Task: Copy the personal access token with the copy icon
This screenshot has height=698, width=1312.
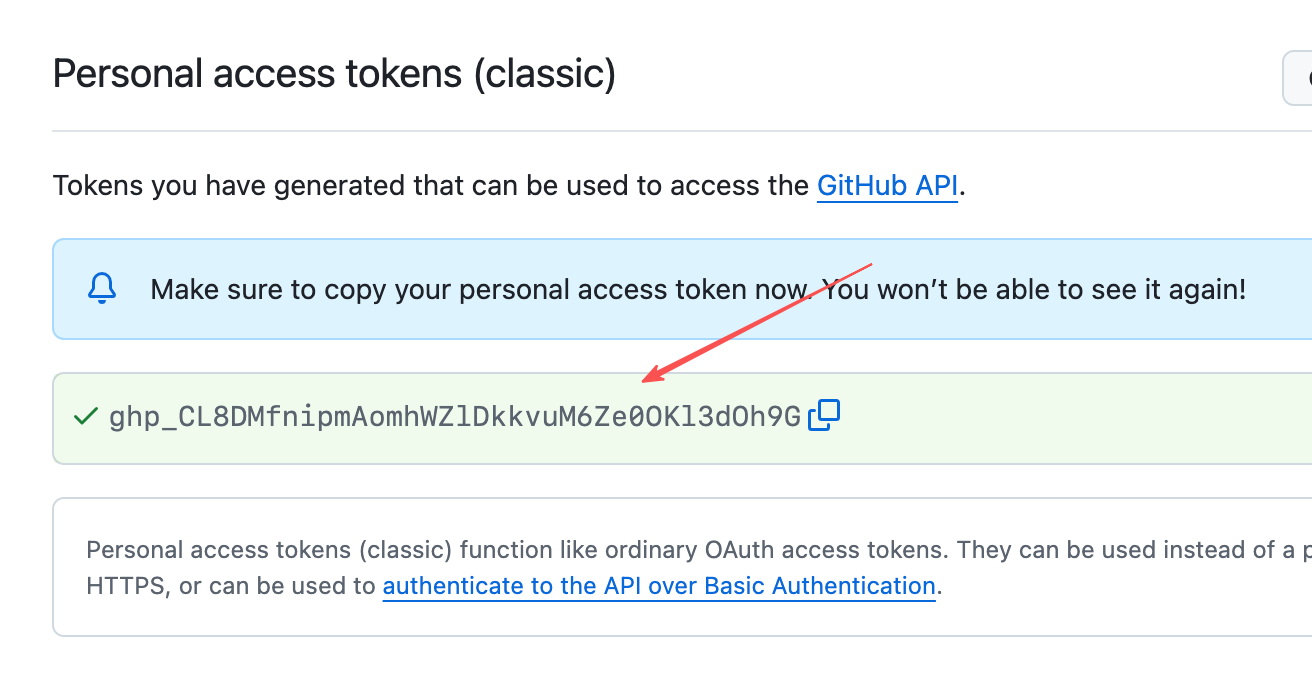Action: click(x=824, y=415)
